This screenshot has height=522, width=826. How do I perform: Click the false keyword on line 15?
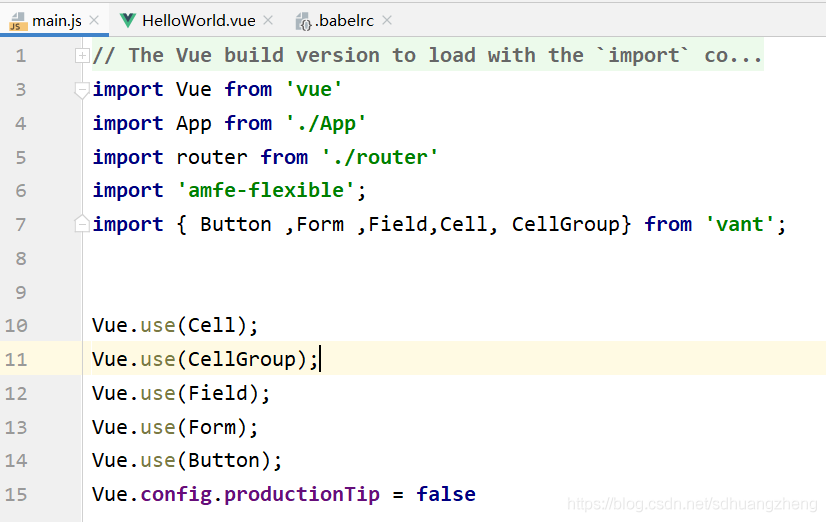pyautogui.click(x=446, y=494)
